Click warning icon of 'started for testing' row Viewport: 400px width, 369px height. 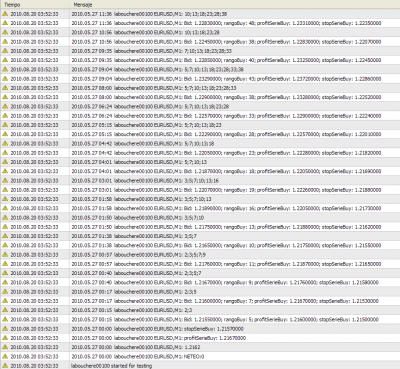[5, 366]
